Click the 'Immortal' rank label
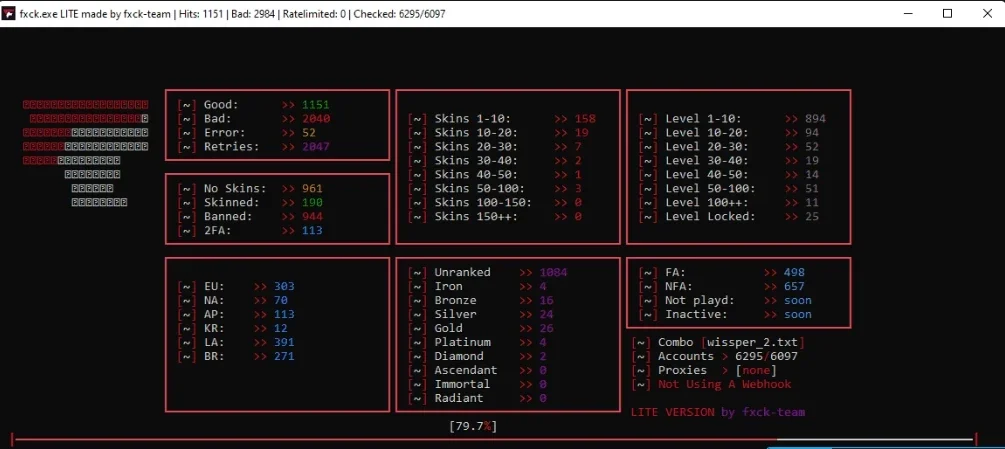The image size is (1005, 449). pyautogui.click(x=462, y=384)
